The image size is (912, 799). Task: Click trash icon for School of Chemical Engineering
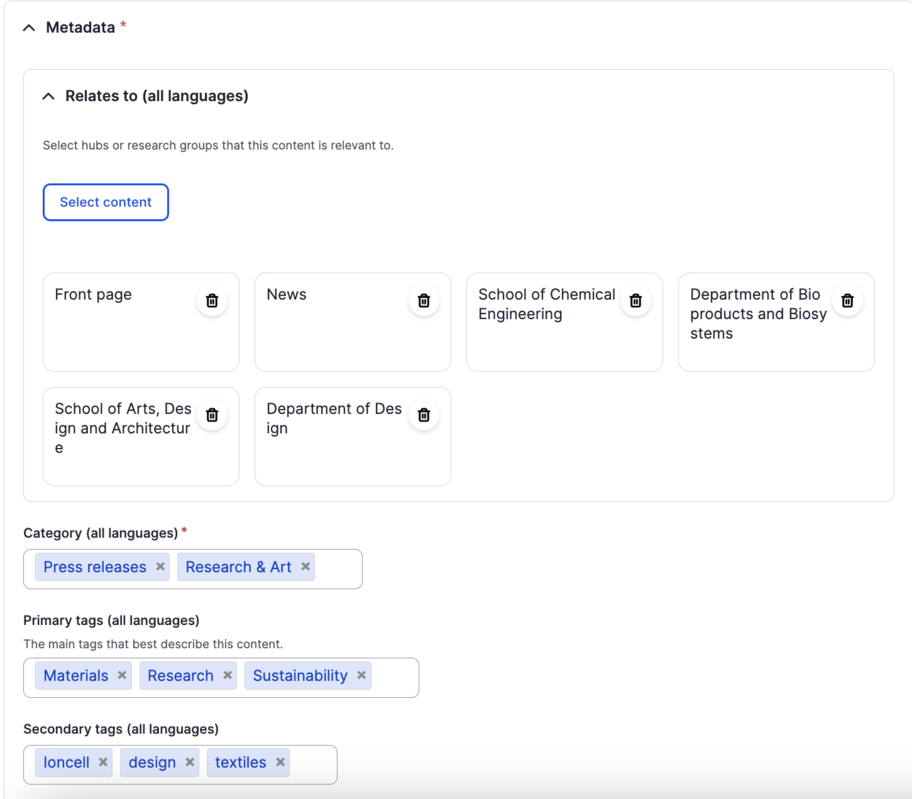636,300
